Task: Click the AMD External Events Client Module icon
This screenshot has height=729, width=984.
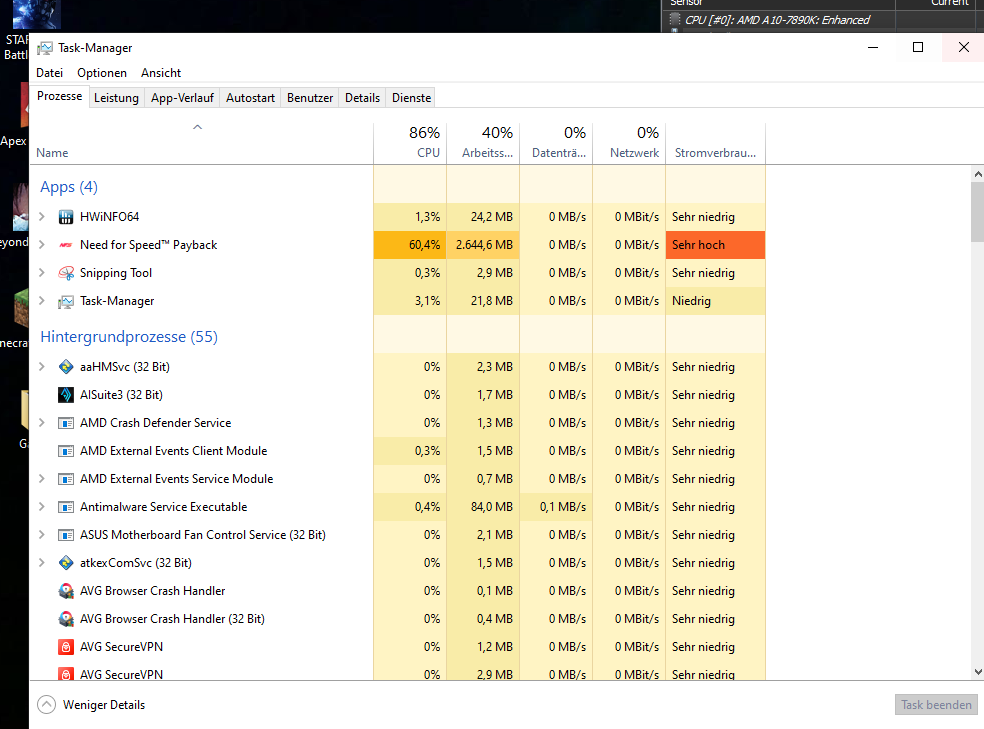Action: [66, 451]
